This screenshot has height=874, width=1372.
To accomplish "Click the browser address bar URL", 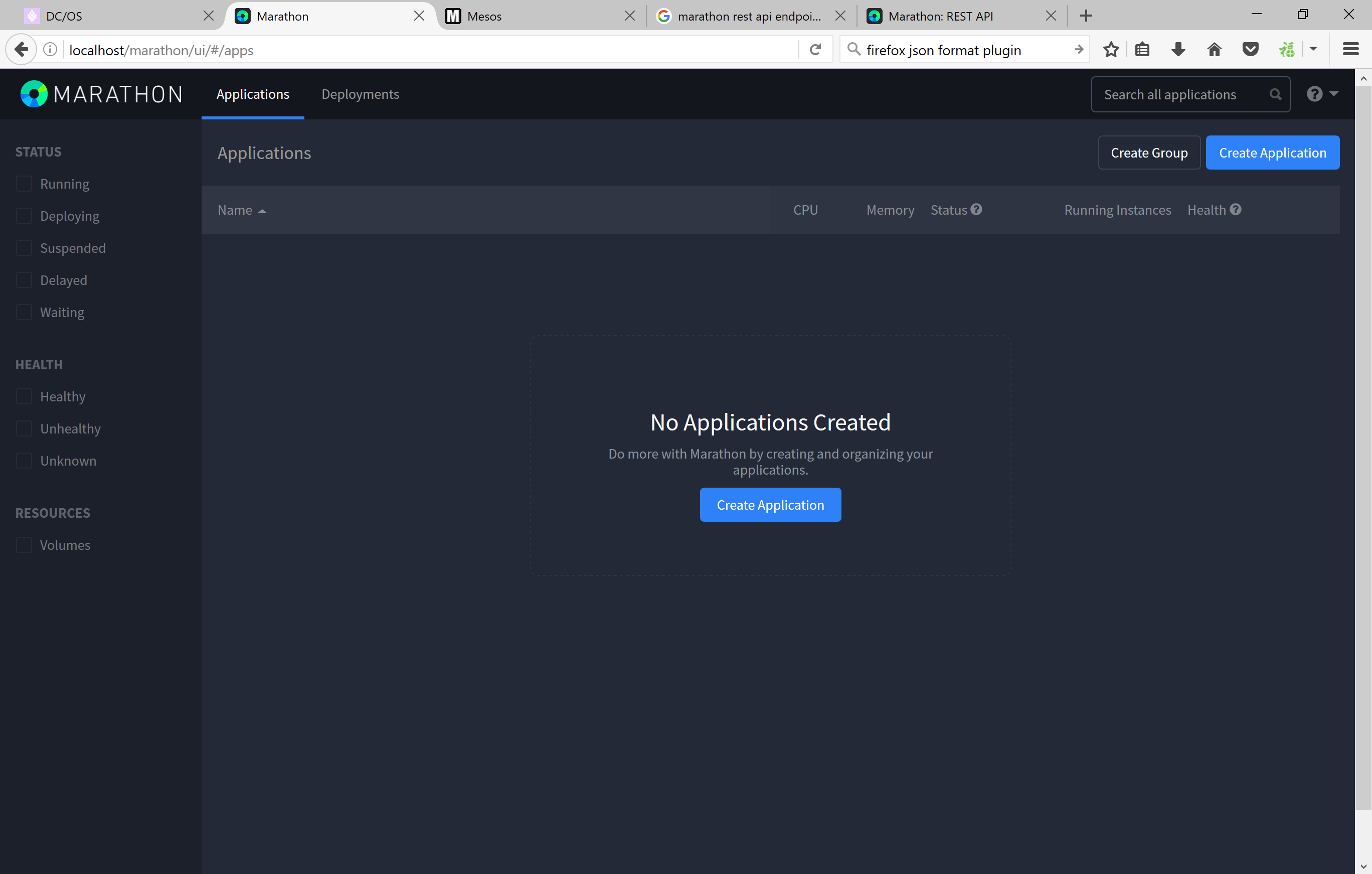I will click(161, 50).
